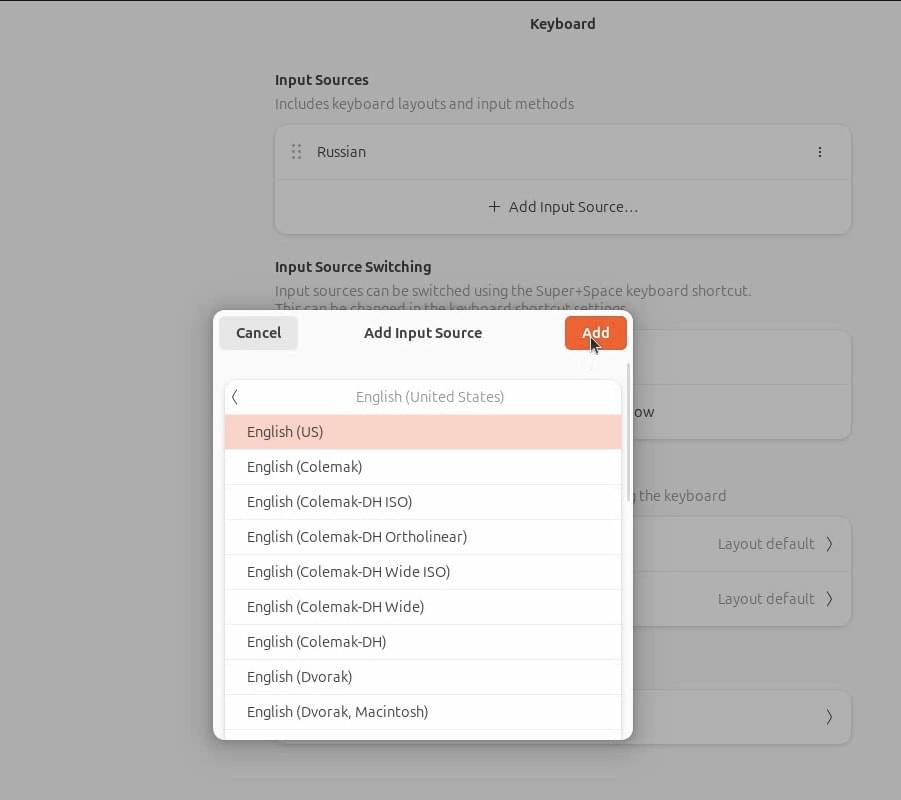The width and height of the screenshot is (901, 800).
Task: Open the bottom row chevron in Keyboard settings
Action: point(829,717)
